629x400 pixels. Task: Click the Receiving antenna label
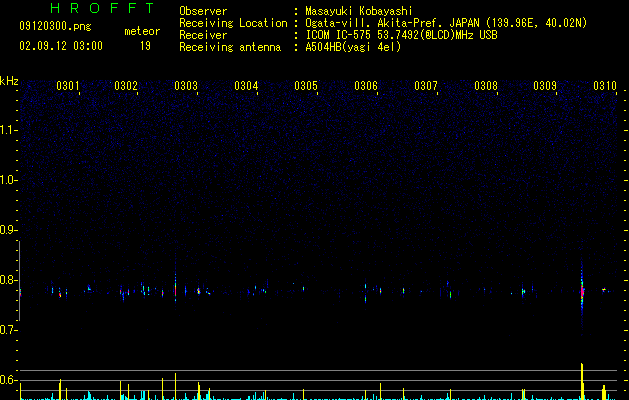click(x=230, y=47)
